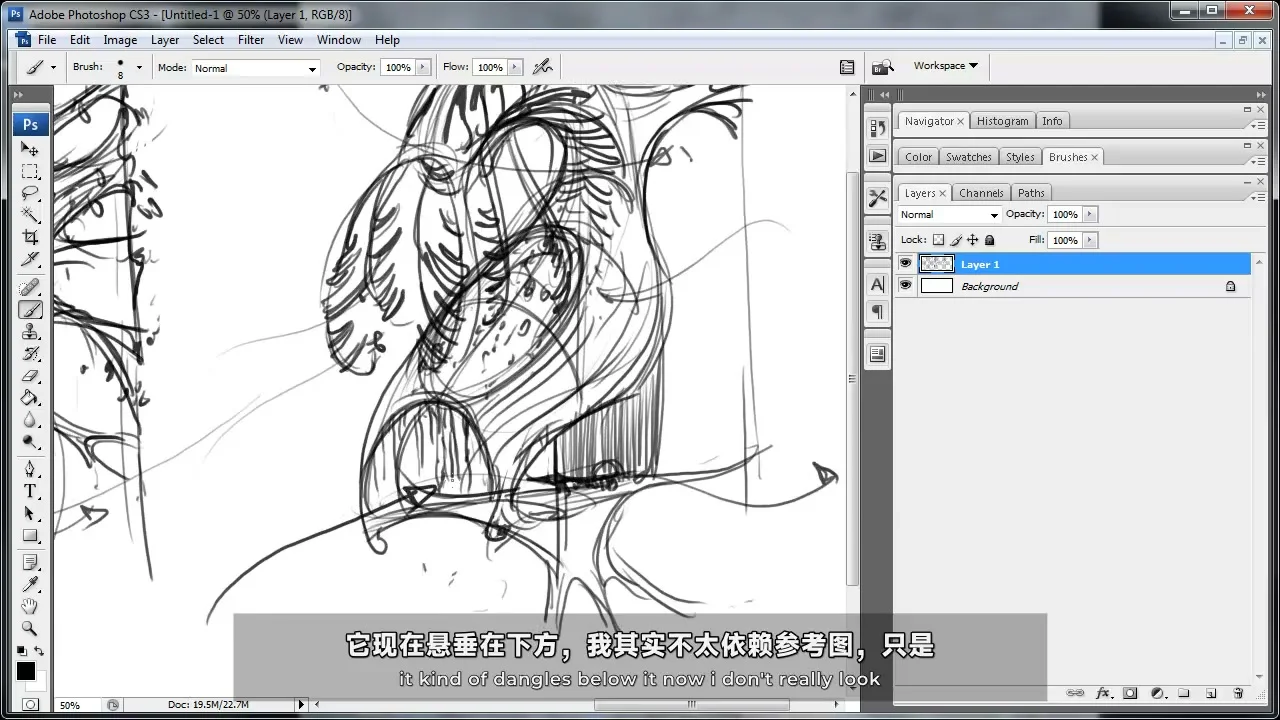Click the Layer 1 thumbnail
Image resolution: width=1280 pixels, height=720 pixels.
click(x=937, y=264)
